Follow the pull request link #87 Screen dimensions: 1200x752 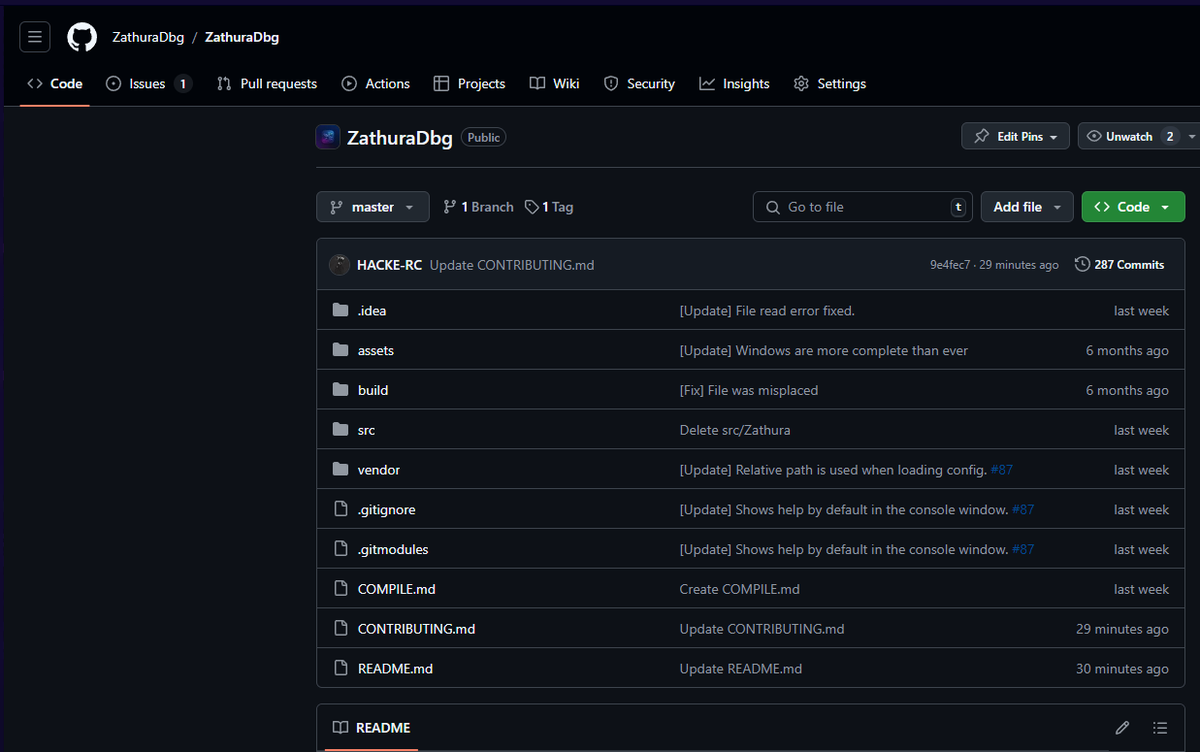1001,469
